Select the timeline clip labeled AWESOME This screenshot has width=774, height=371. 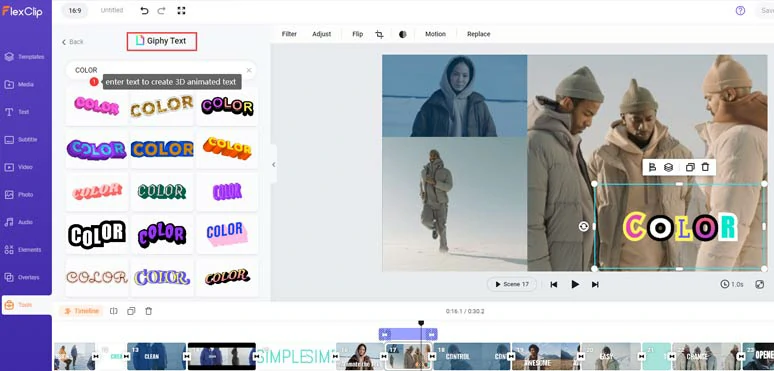(546, 356)
